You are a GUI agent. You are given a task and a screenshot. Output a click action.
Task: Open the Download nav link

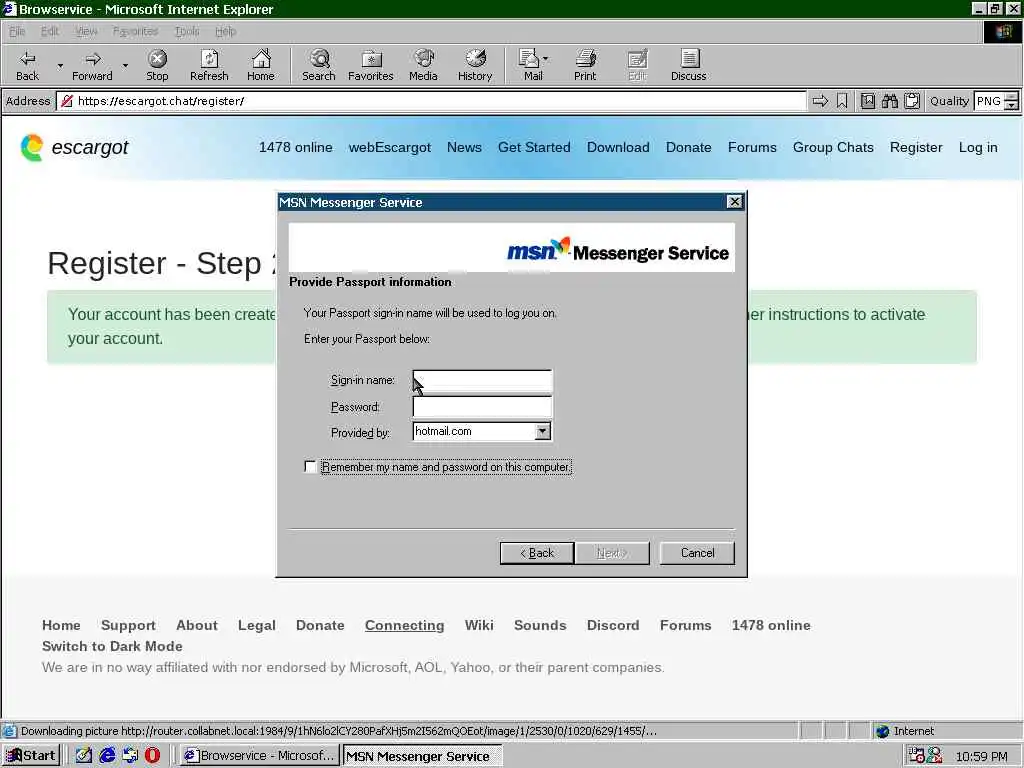pyautogui.click(x=618, y=148)
